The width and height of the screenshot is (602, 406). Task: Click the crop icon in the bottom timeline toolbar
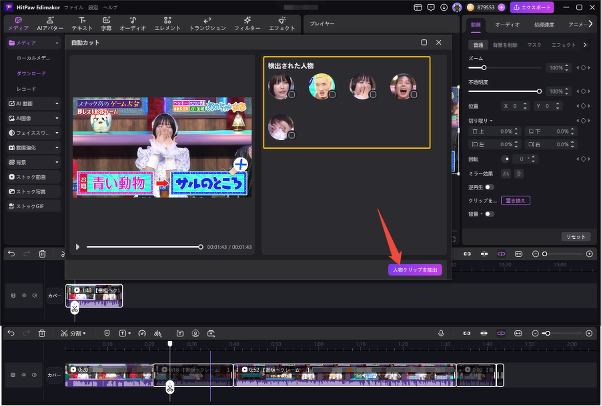click(180, 333)
